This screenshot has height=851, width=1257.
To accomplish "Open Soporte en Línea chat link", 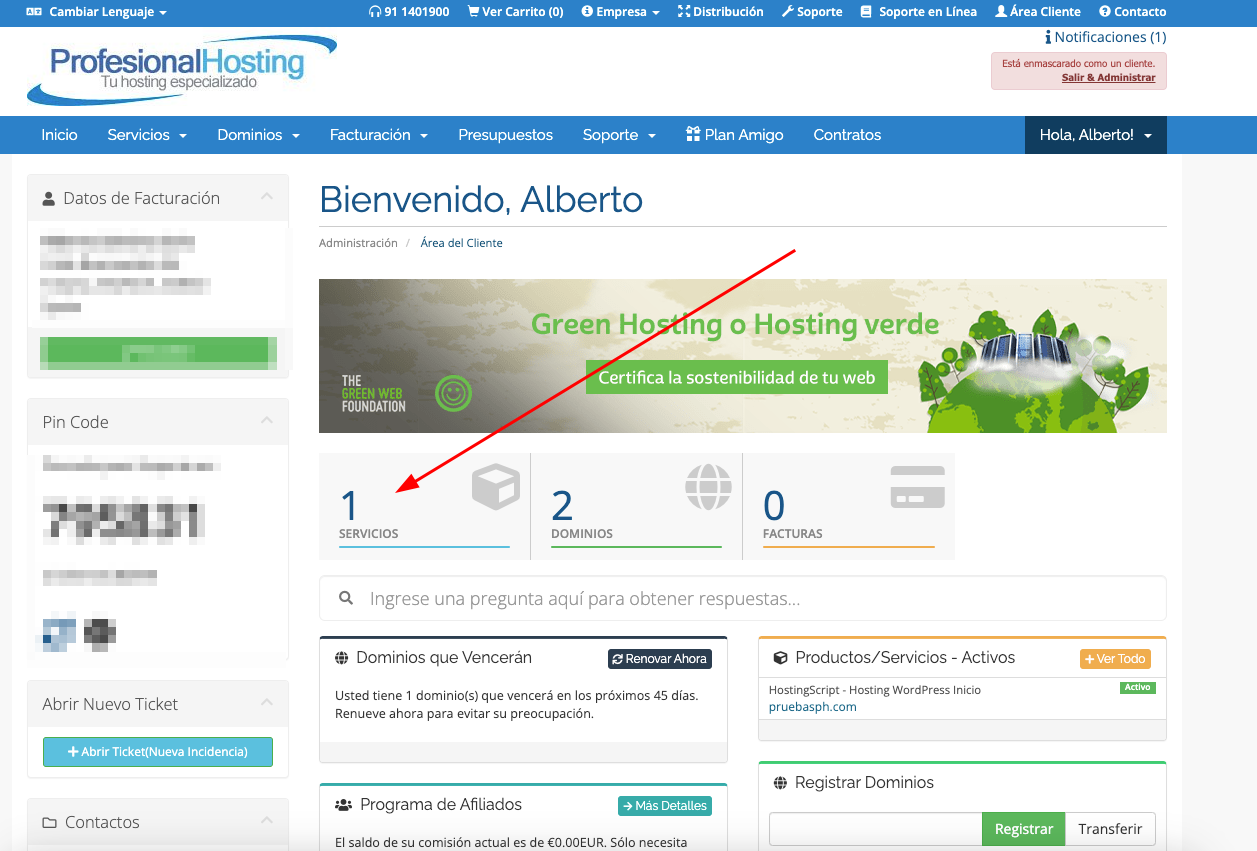I will (x=918, y=12).
